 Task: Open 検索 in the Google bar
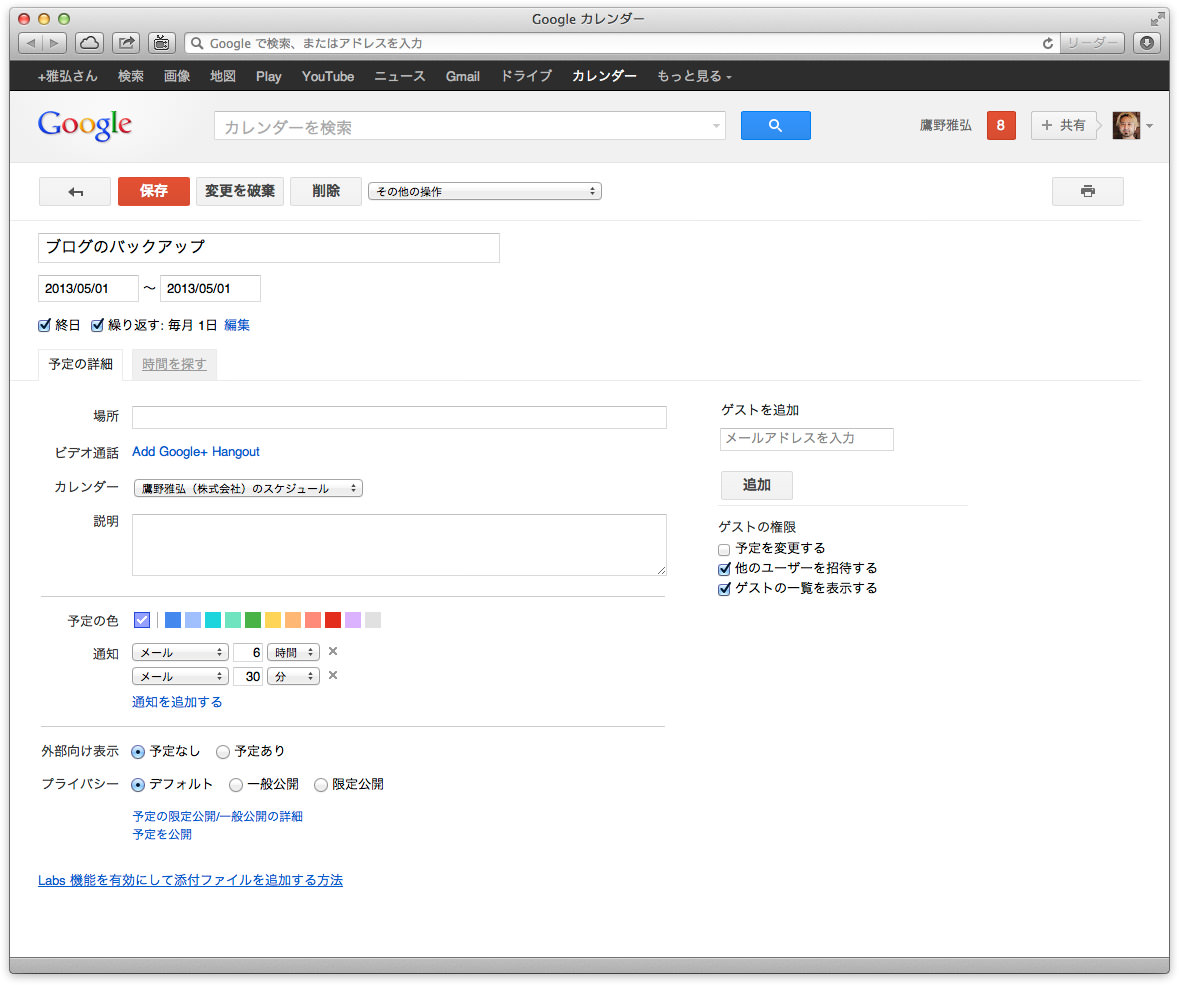click(131, 76)
